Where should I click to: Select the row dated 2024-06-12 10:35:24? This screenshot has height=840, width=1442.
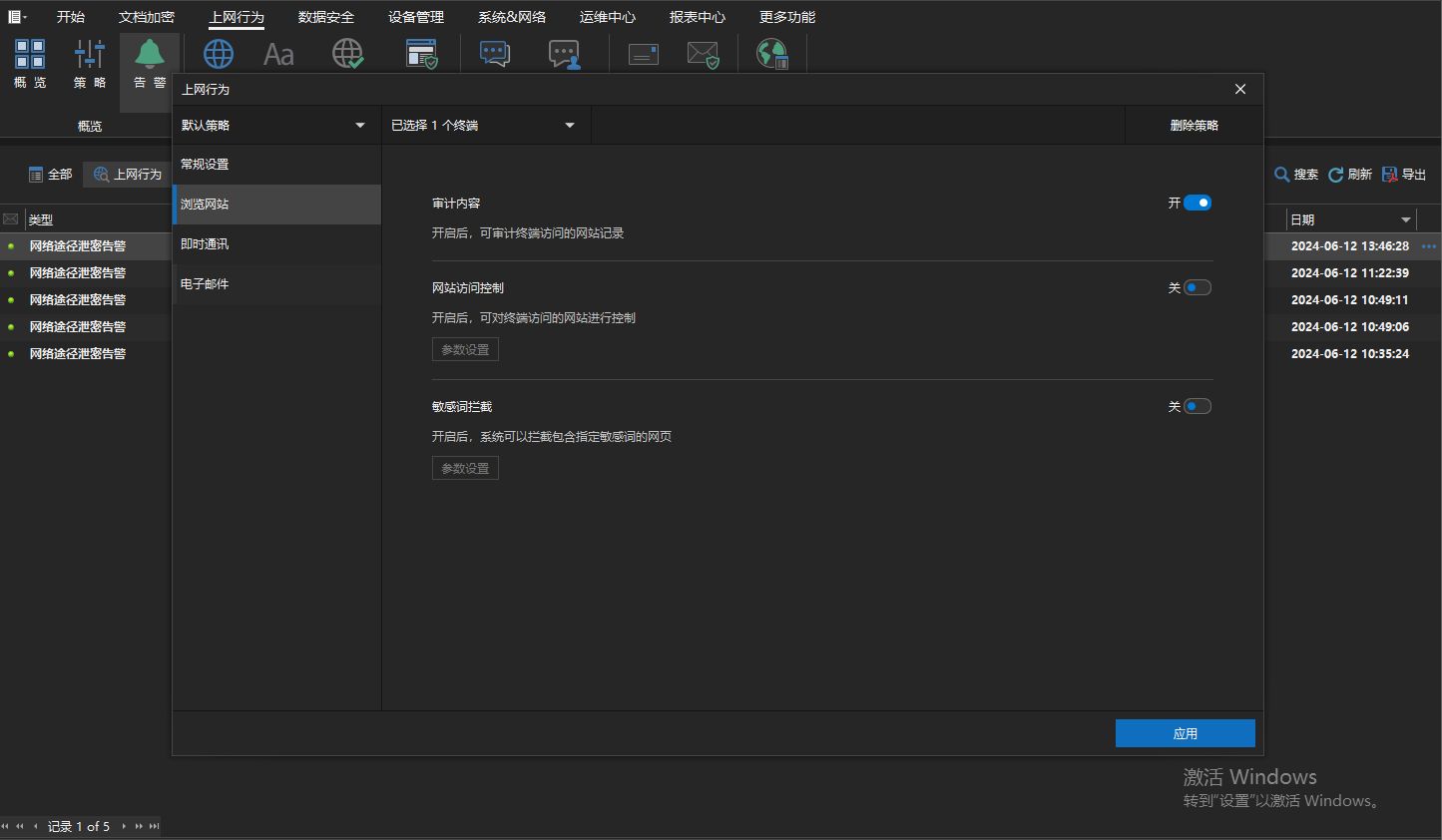pos(1350,354)
